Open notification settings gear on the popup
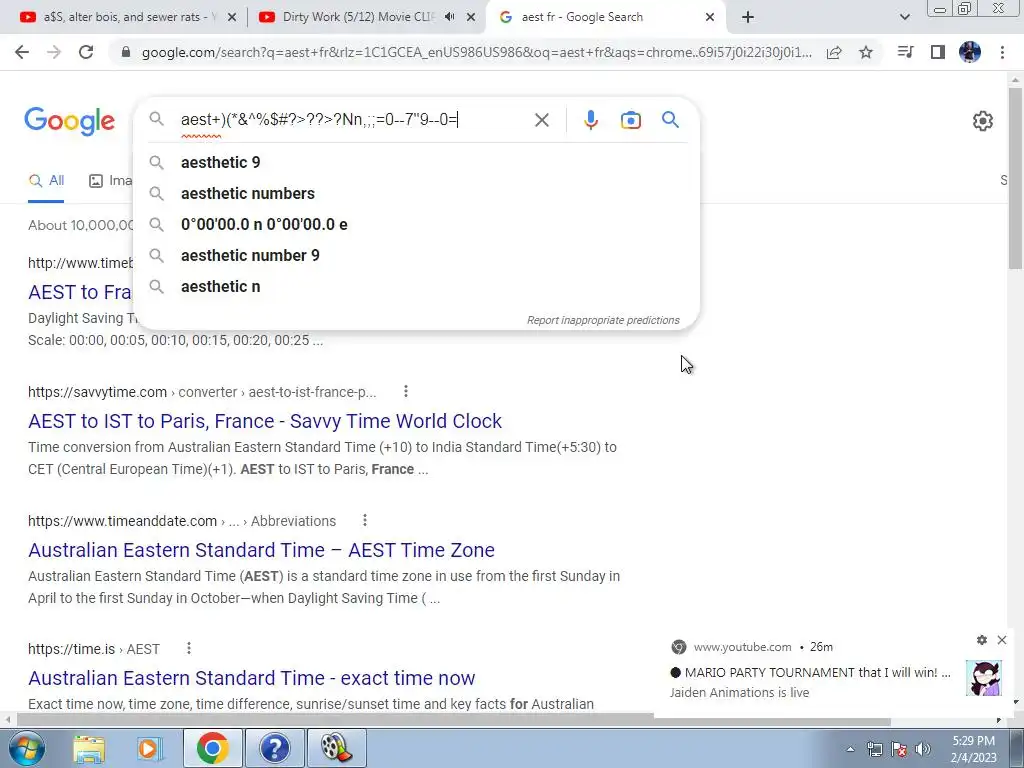Screen dimensions: 1024x768 (x=982, y=640)
